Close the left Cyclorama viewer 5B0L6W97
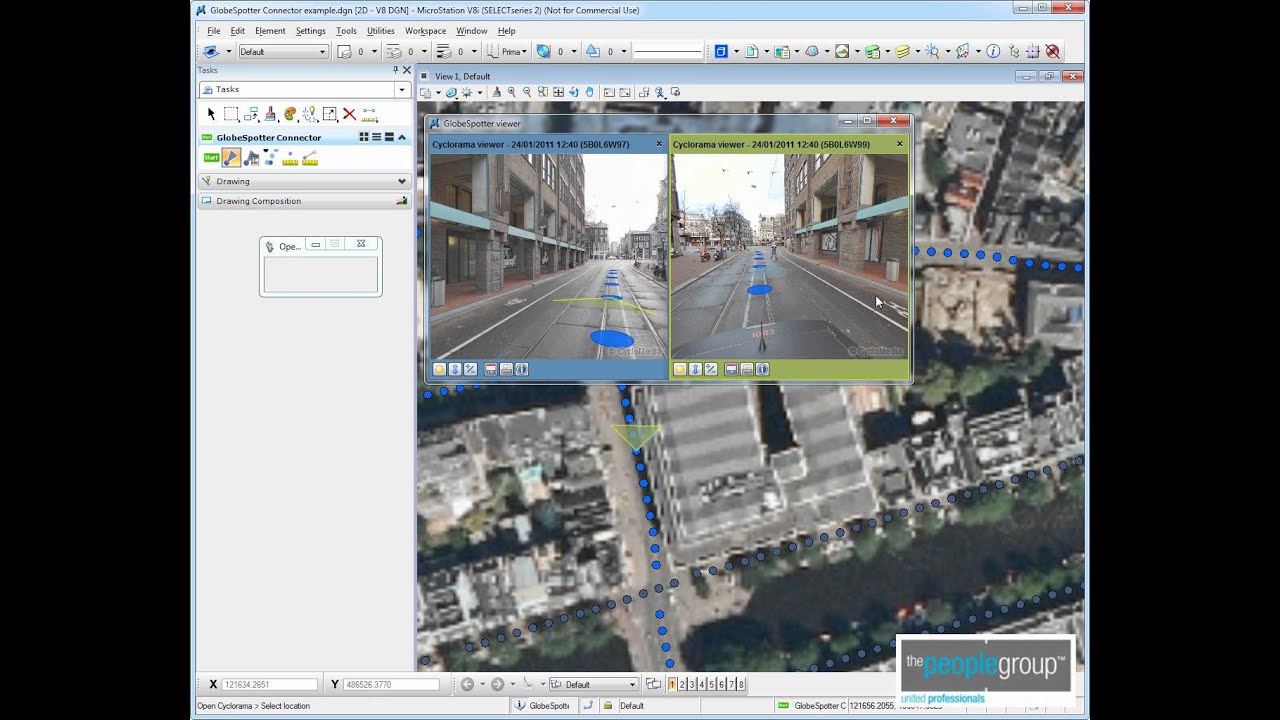1280x720 pixels. point(659,144)
